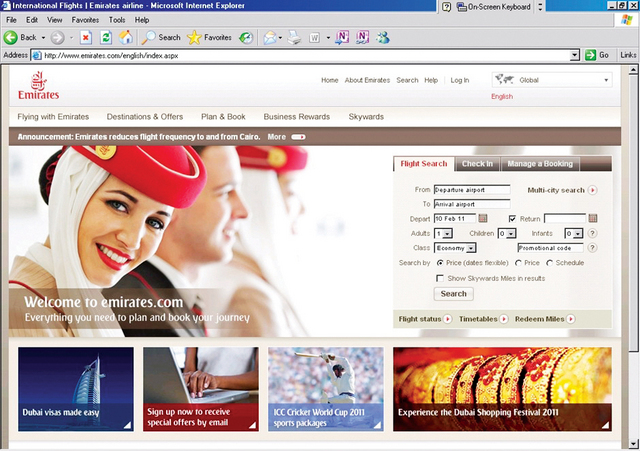Go to the browser Home page icon

[x=126, y=38]
